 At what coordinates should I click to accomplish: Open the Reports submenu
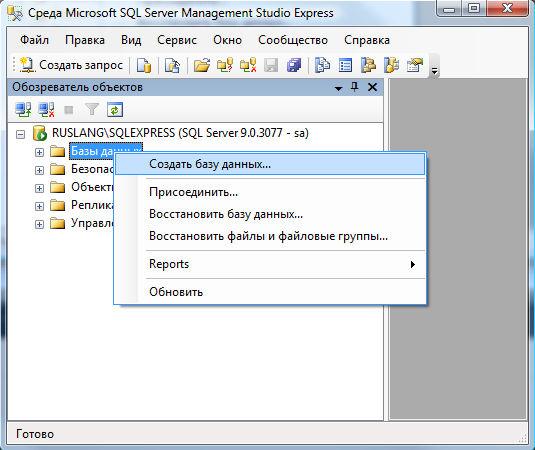(x=270, y=264)
